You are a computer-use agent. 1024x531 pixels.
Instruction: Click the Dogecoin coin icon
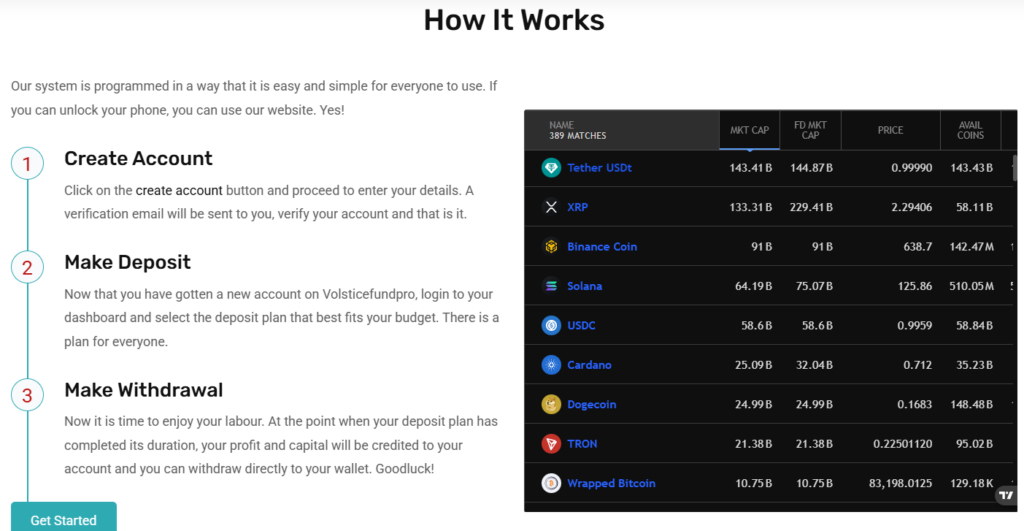click(x=551, y=404)
